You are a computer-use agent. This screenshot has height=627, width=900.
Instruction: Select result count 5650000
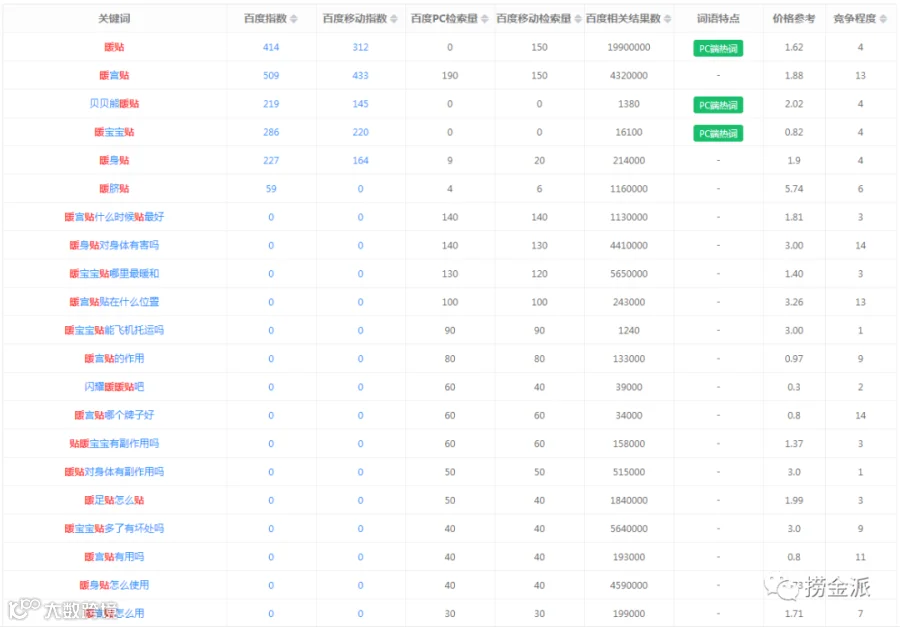point(629,274)
